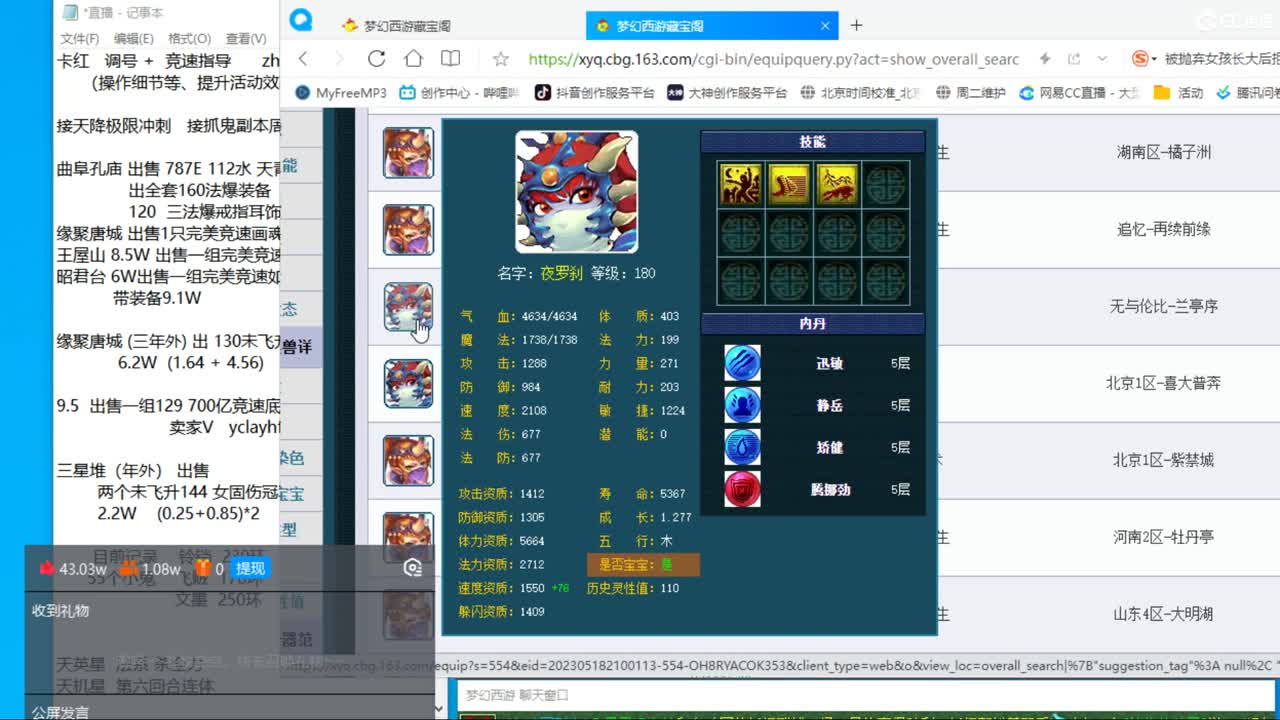1280x720 pixels.
Task: Click the third yellow skill icon in 技能 grid
Action: (x=837, y=185)
